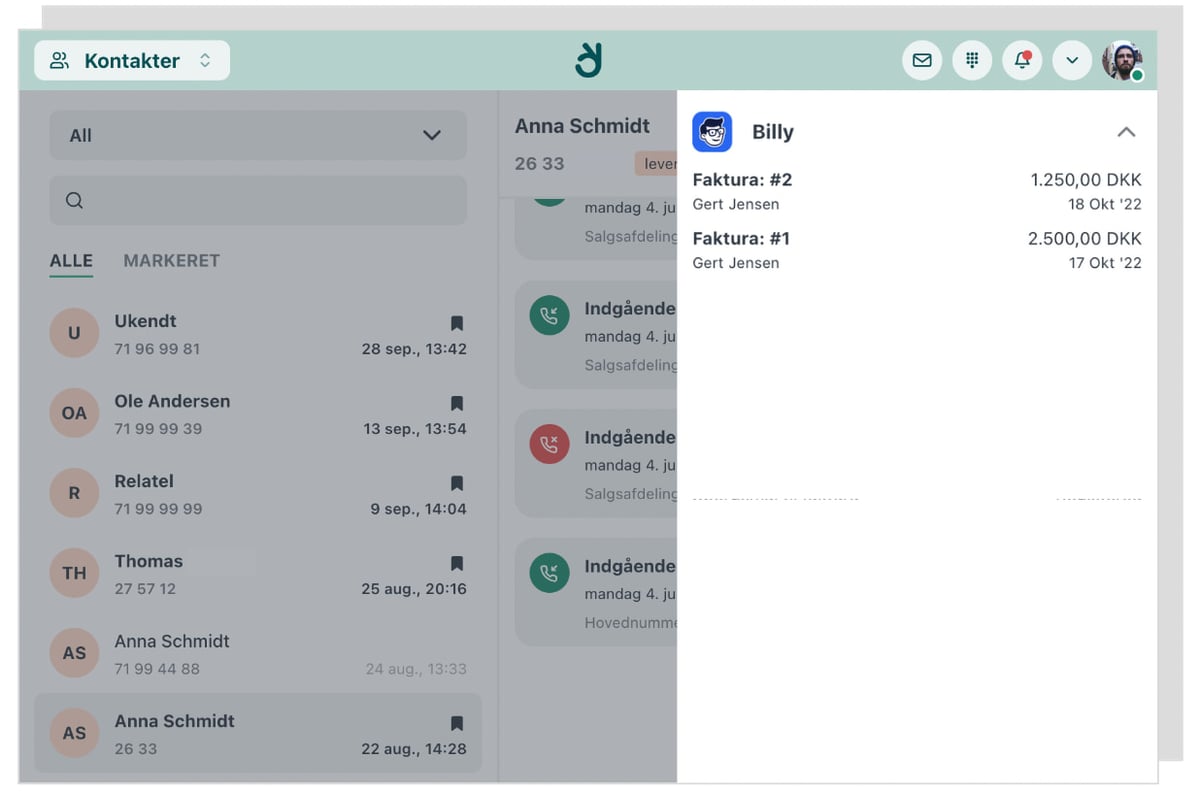
Task: Open the Kontakter section switcher dropdown
Action: click(132, 61)
